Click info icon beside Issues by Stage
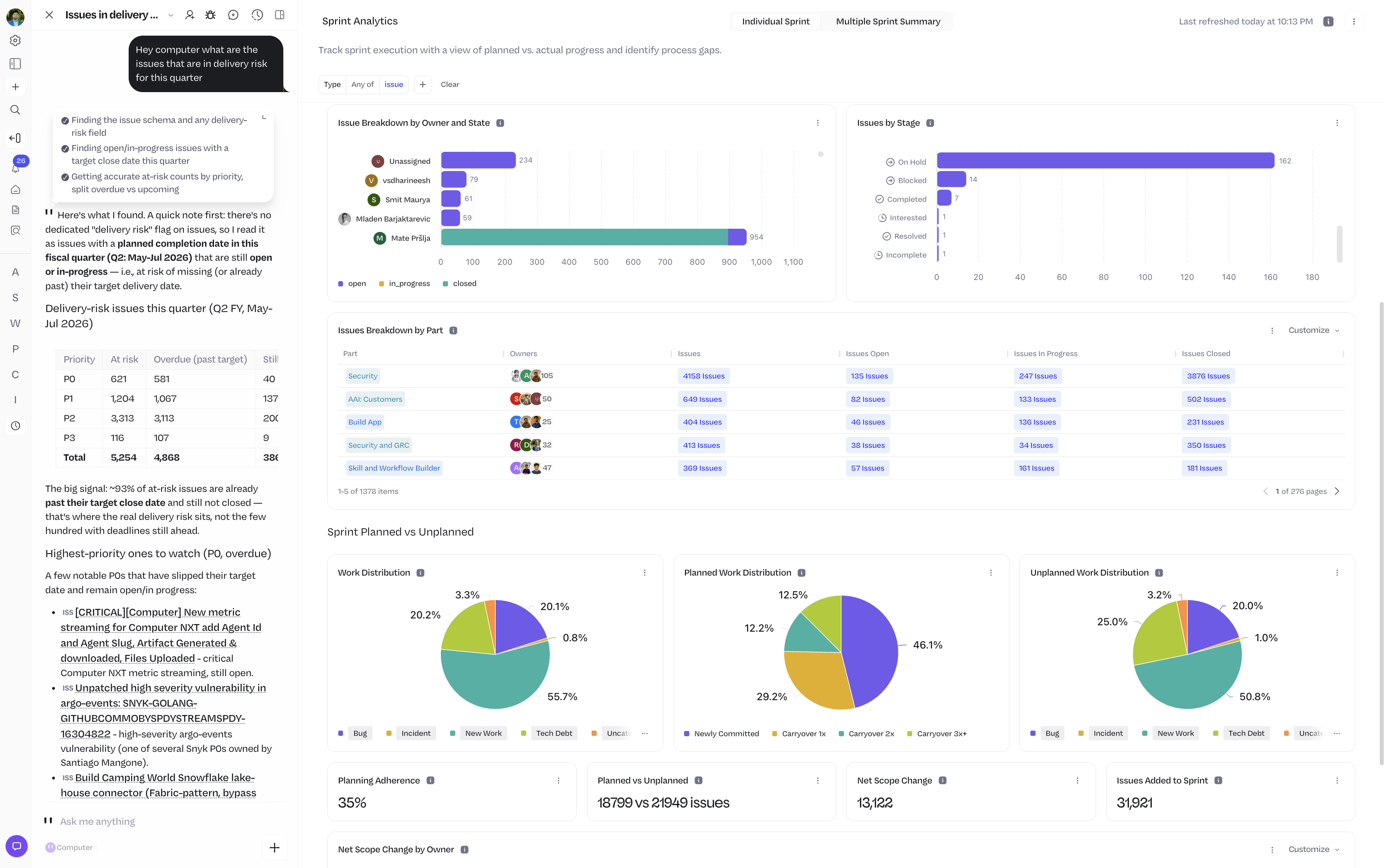The height and width of the screenshot is (868, 1385). (930, 123)
